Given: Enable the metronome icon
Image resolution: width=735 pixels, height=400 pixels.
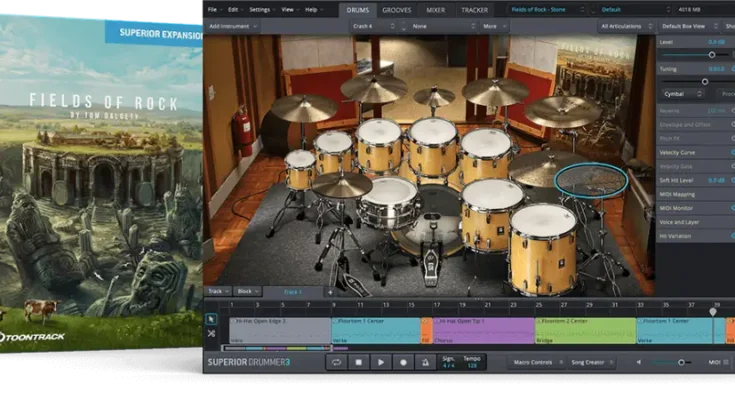Looking at the screenshot, I should point(425,362).
